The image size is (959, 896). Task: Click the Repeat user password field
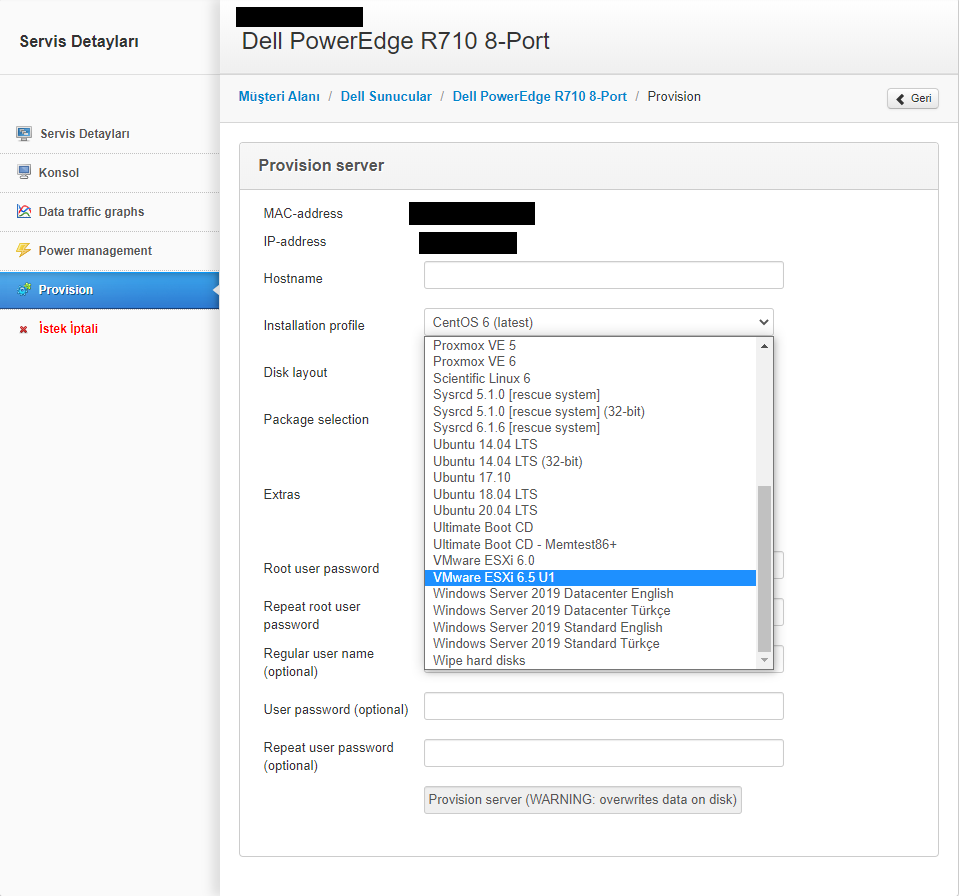tap(604, 753)
